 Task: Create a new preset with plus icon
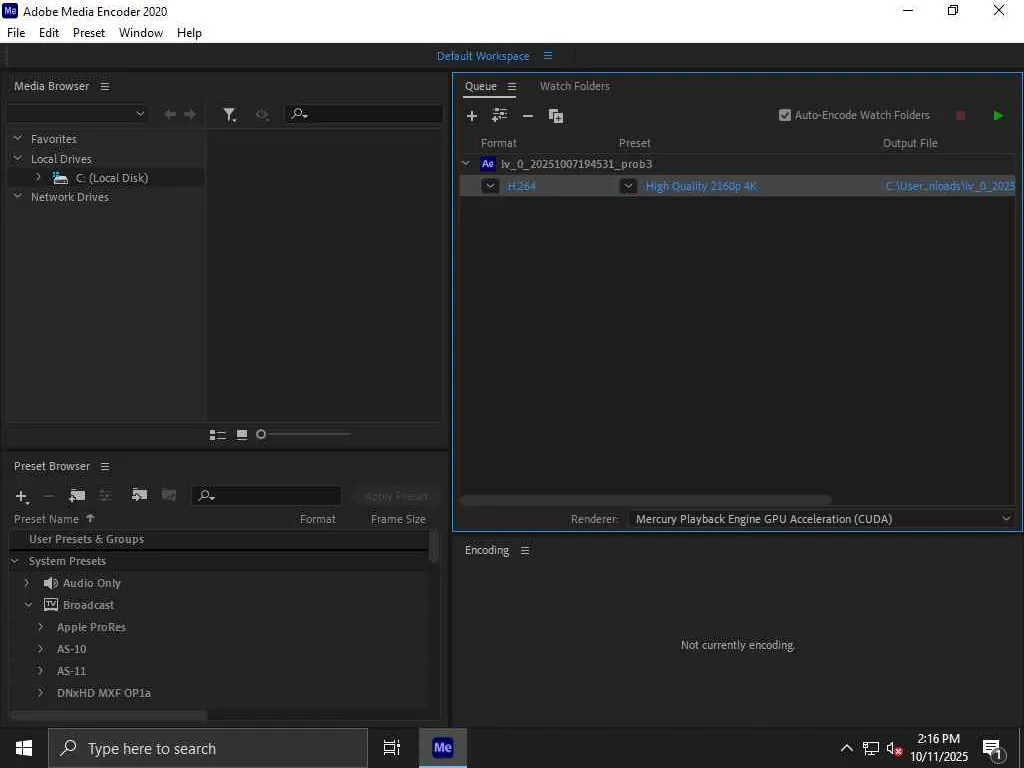[x=22, y=497]
